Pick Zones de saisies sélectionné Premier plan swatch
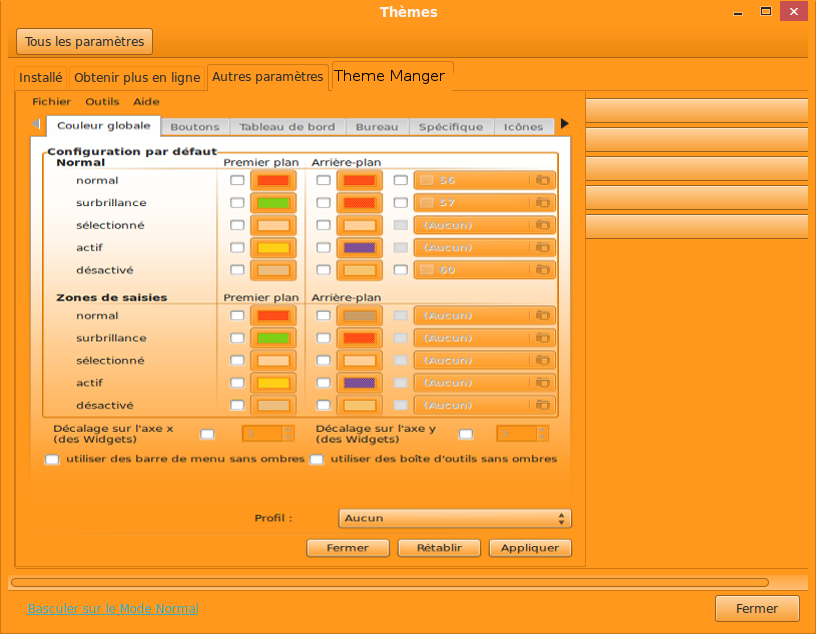The height and width of the screenshot is (634, 816). (x=273, y=360)
